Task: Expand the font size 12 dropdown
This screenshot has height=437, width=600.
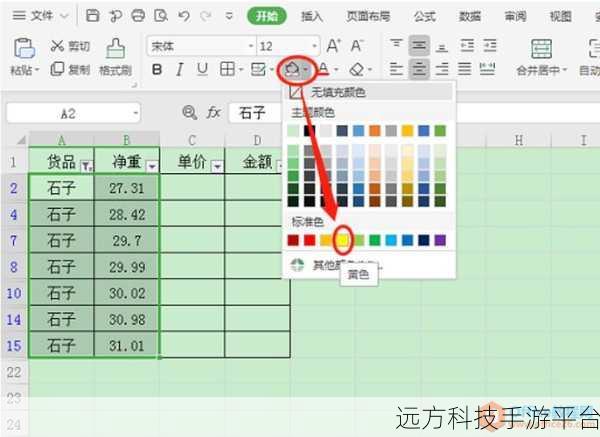Action: pyautogui.click(x=315, y=46)
